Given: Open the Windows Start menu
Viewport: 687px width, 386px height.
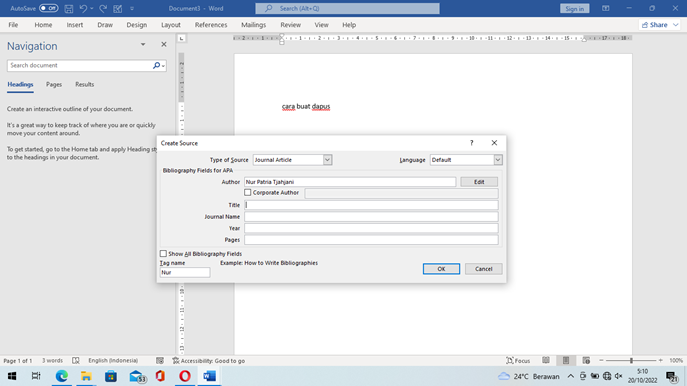Looking at the screenshot, I should coord(12,376).
